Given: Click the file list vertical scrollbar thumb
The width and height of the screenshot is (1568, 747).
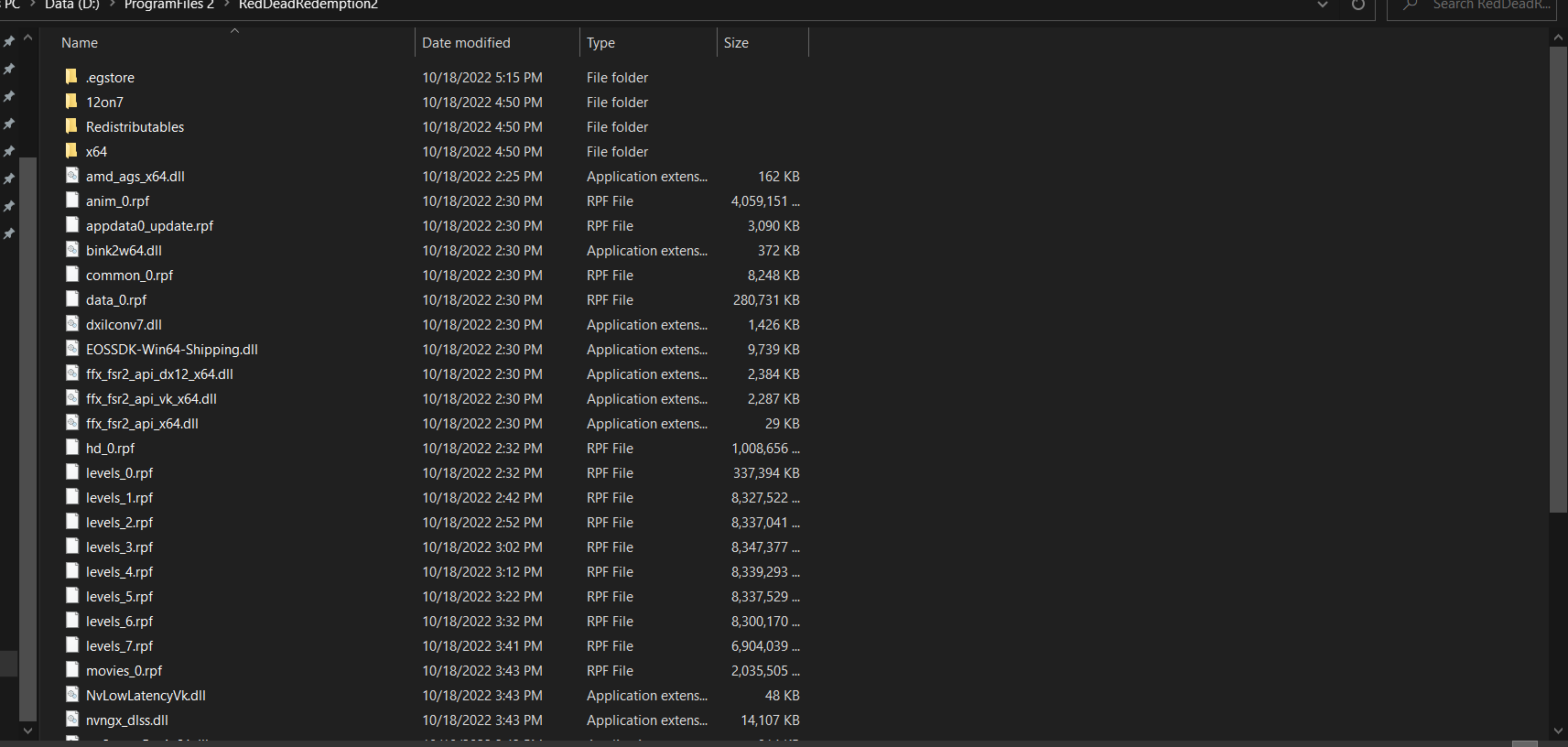Looking at the screenshot, I should (1558, 279).
